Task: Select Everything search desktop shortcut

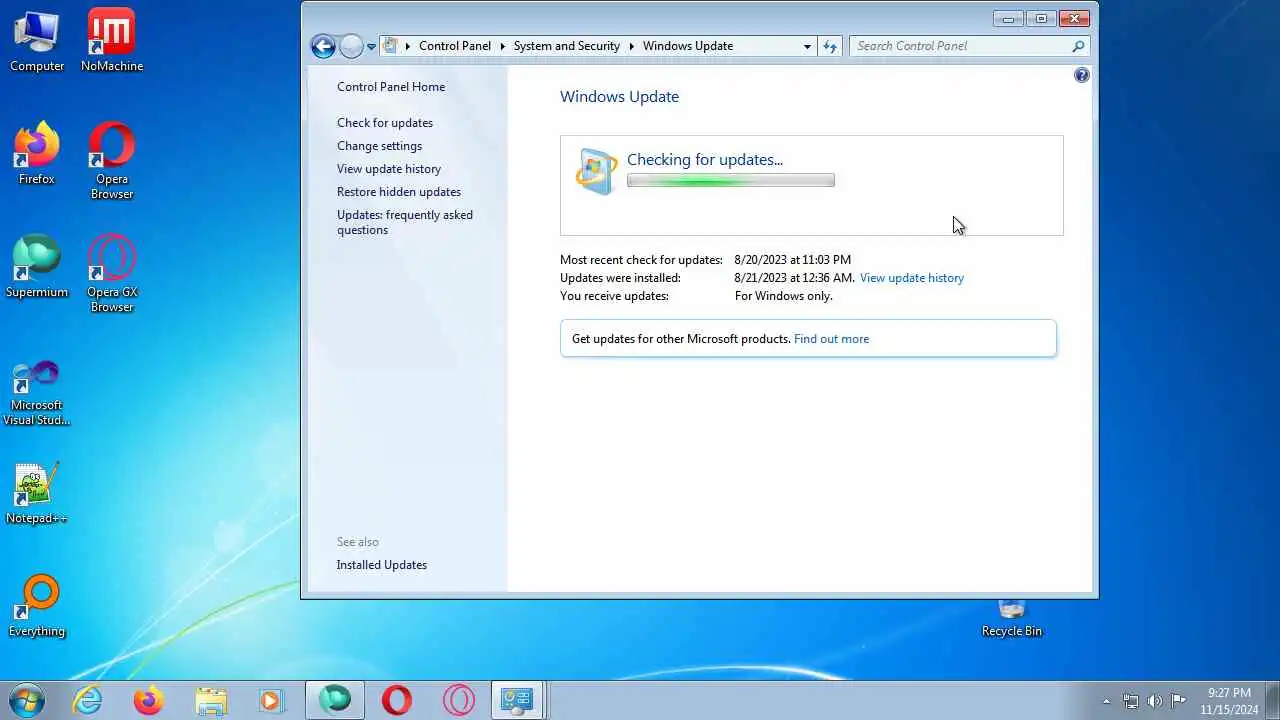Action: [37, 606]
